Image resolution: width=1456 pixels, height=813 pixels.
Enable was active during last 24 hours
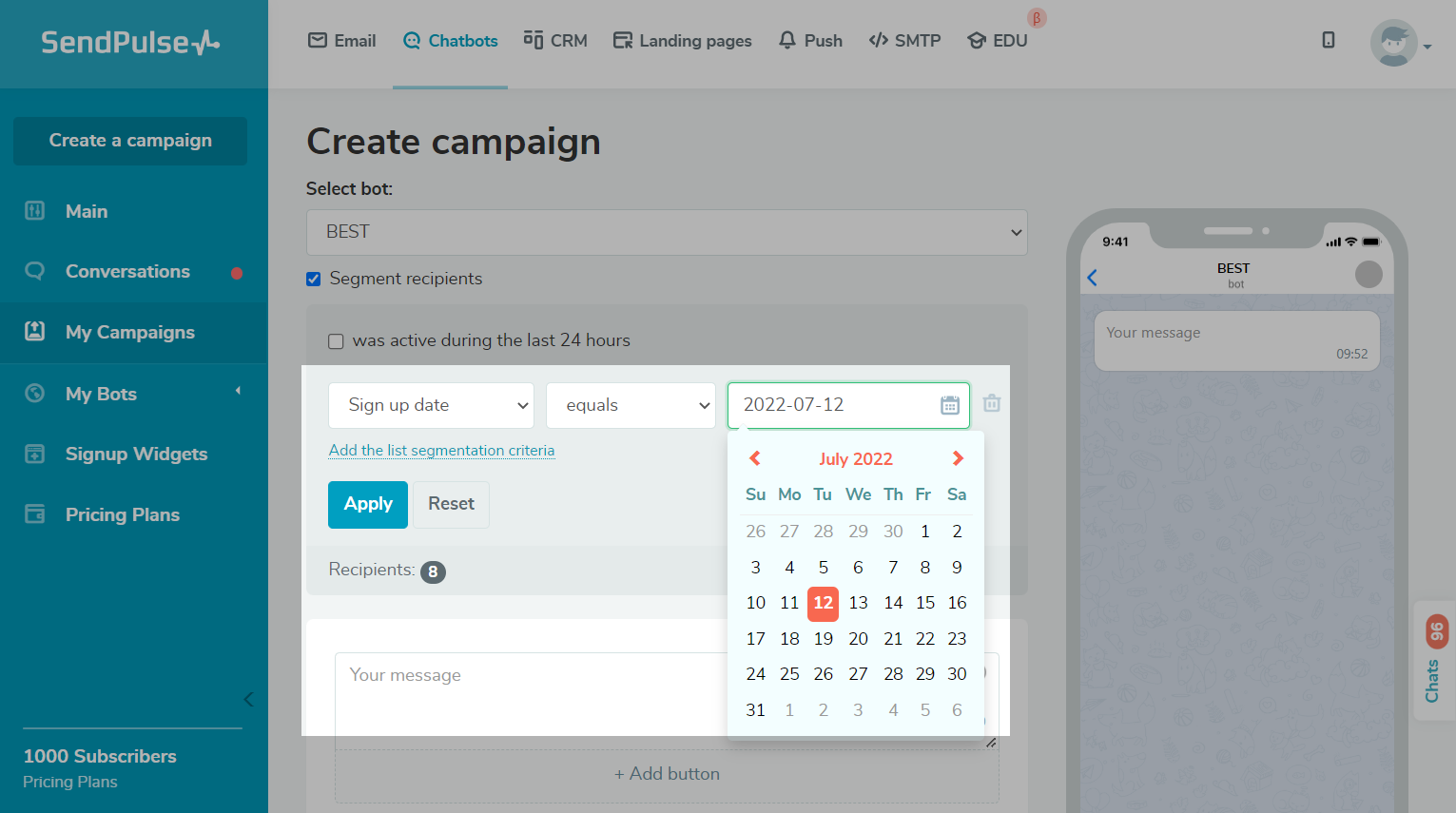pos(336,341)
